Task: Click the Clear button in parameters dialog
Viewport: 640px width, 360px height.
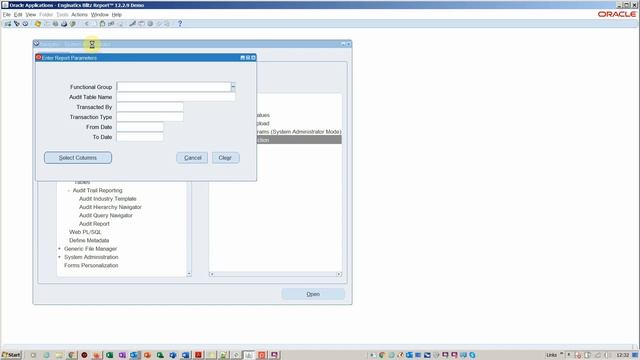Action: click(225, 158)
